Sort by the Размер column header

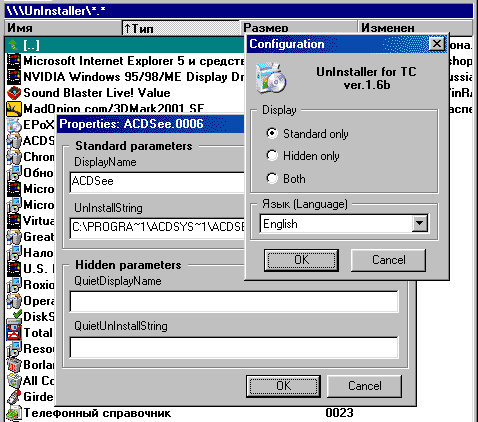299,27
